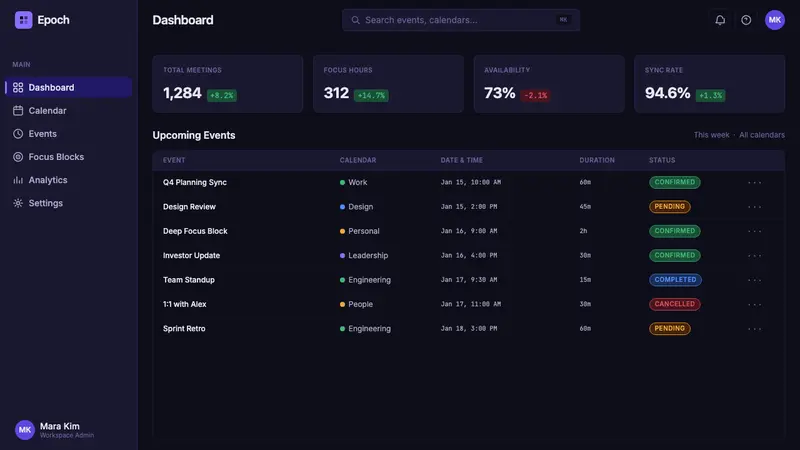Click Pending badge for Design Review
The width and height of the screenshot is (800, 450).
(x=669, y=207)
